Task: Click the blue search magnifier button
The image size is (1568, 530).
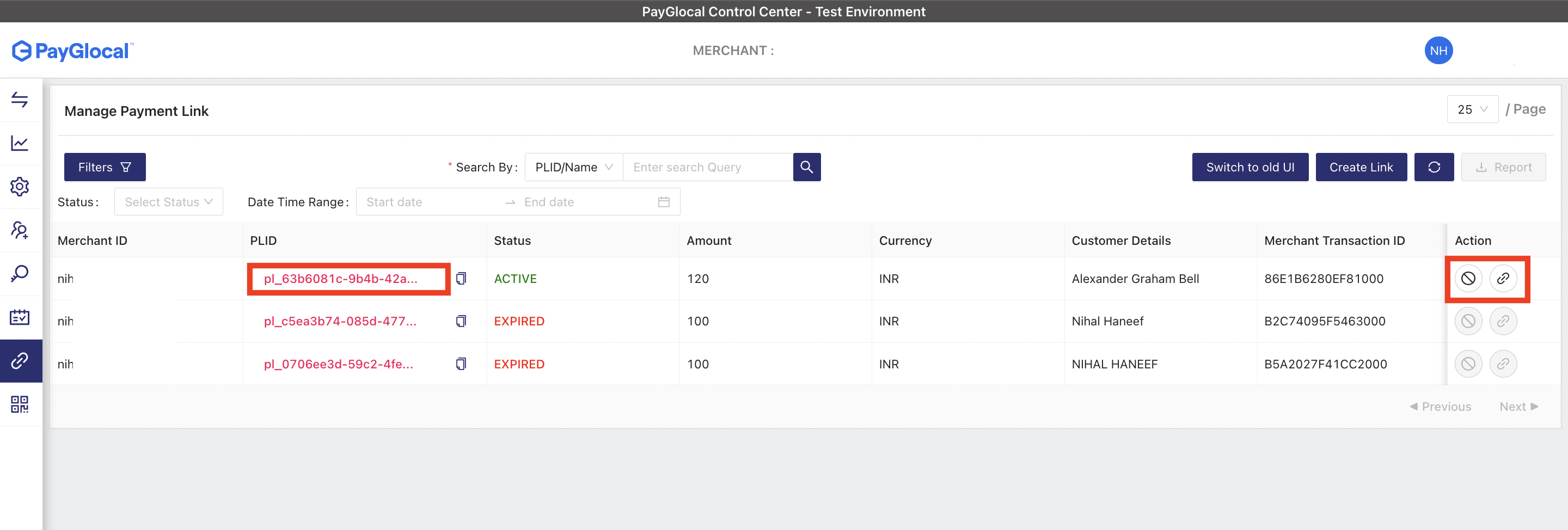Action: point(806,167)
